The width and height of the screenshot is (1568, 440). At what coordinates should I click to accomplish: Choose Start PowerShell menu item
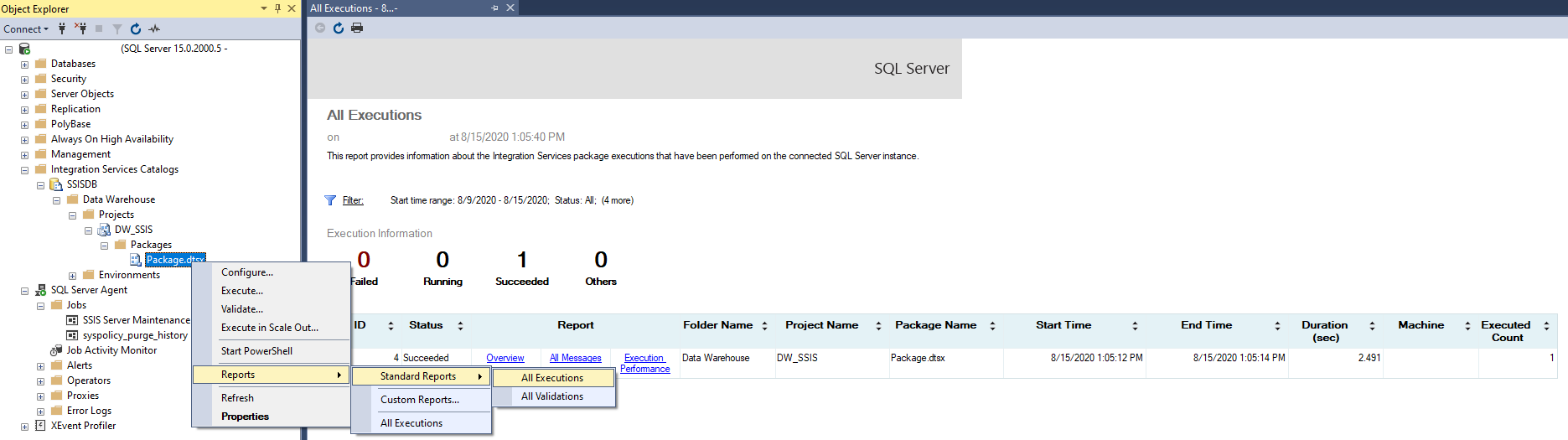(271, 351)
